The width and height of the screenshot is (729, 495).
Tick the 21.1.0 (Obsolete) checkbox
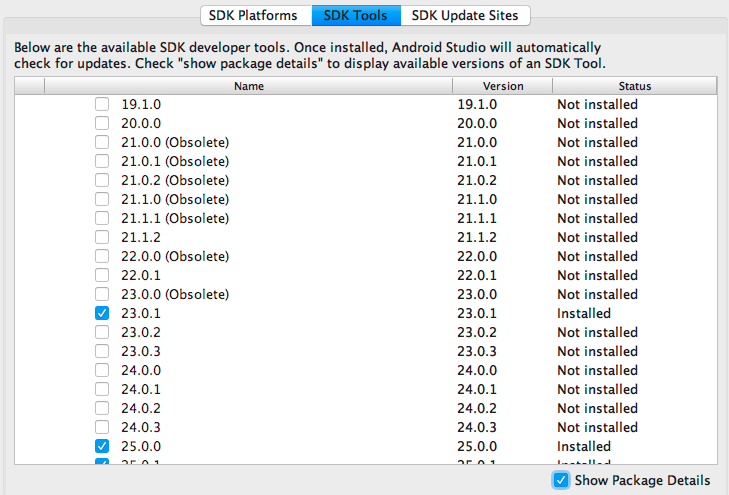tap(102, 199)
